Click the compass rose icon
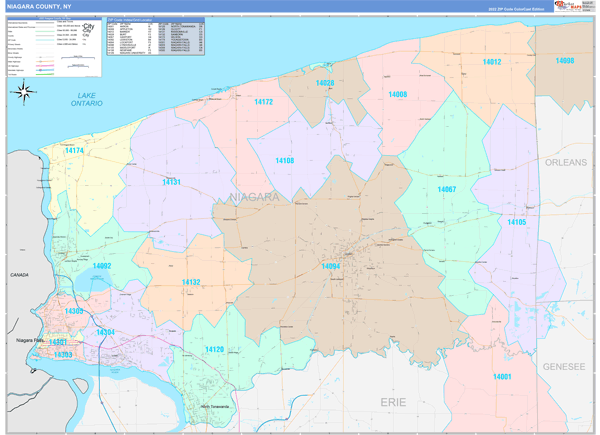600x435 pixels. [24, 93]
